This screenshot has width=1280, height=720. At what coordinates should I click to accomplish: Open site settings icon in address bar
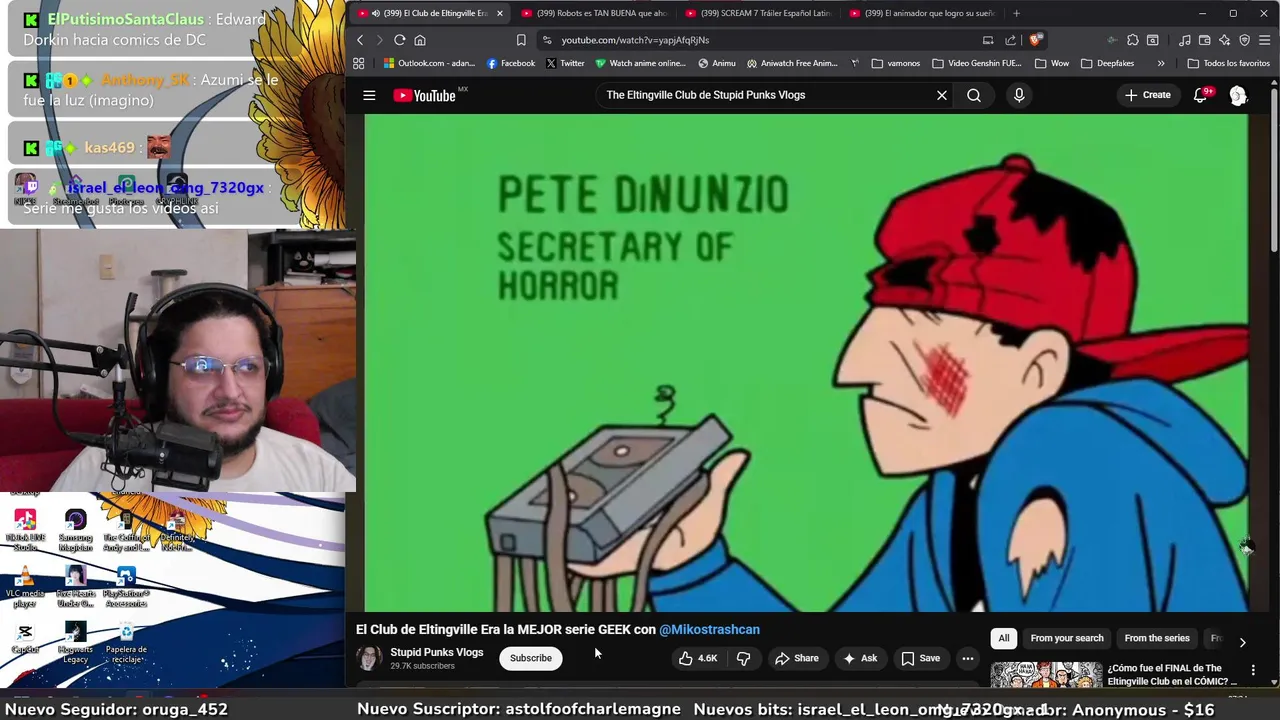[x=546, y=40]
